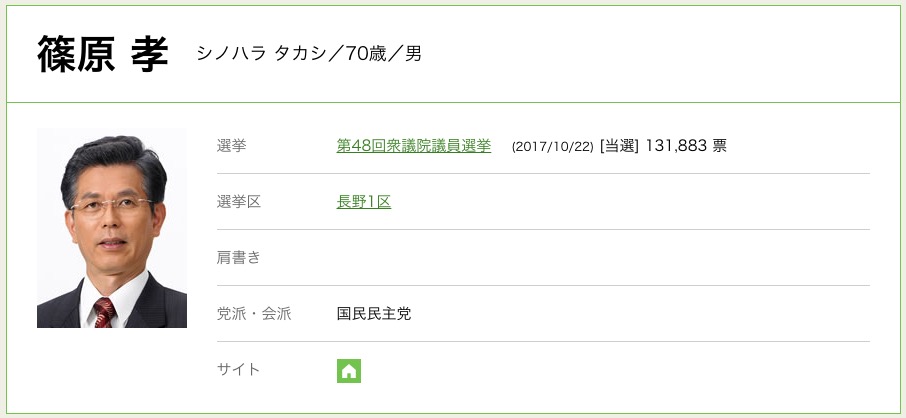Open the 第48回衆議院議員選挙 election link
The width and height of the screenshot is (906, 418).
[x=414, y=146]
